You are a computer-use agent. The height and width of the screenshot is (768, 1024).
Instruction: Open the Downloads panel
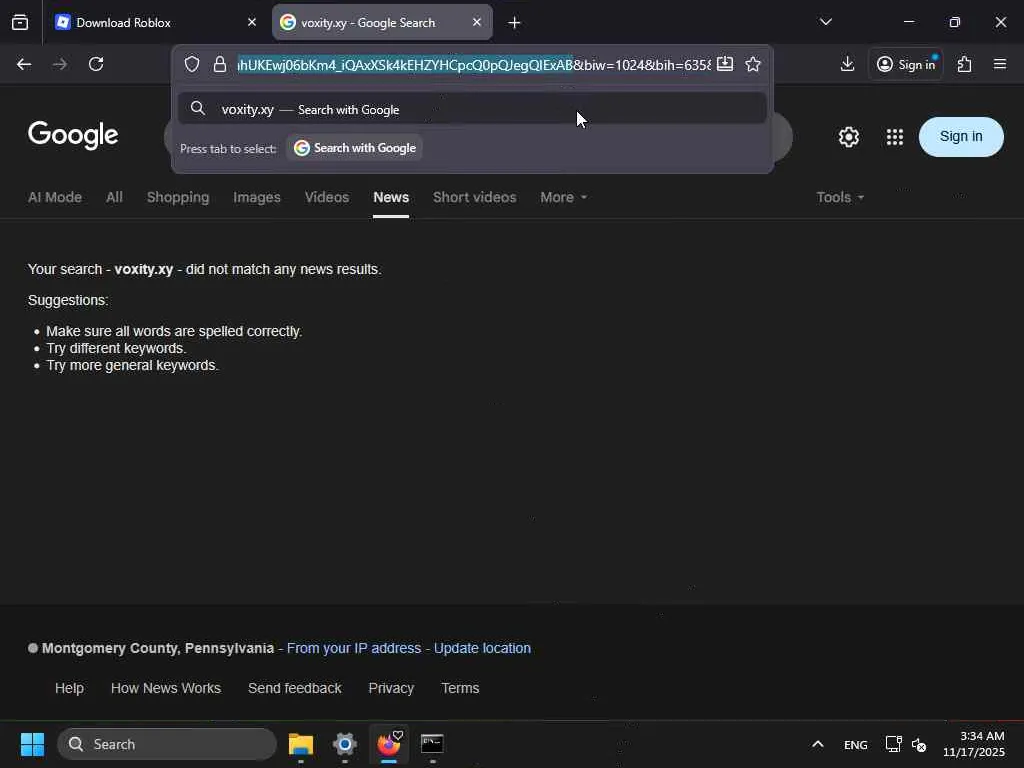pyautogui.click(x=847, y=64)
